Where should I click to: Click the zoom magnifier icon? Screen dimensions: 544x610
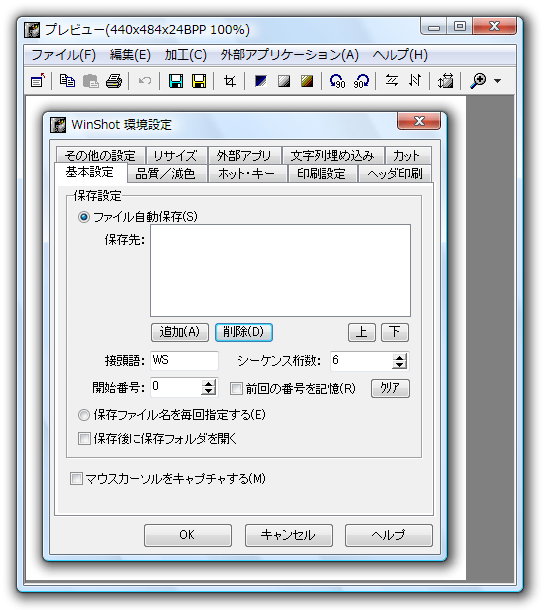pyautogui.click(x=478, y=81)
